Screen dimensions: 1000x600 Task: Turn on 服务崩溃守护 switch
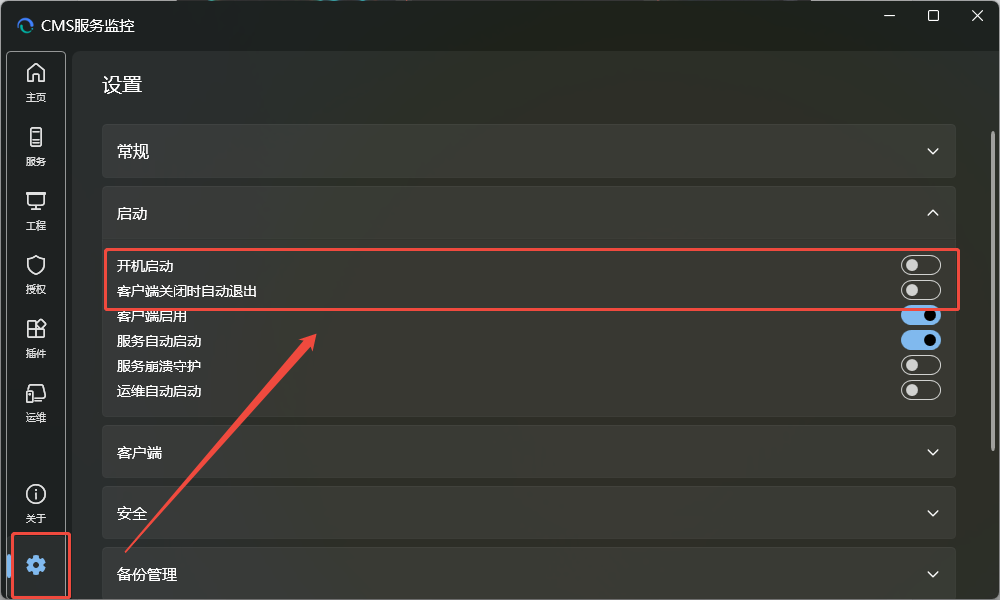pyautogui.click(x=920, y=365)
